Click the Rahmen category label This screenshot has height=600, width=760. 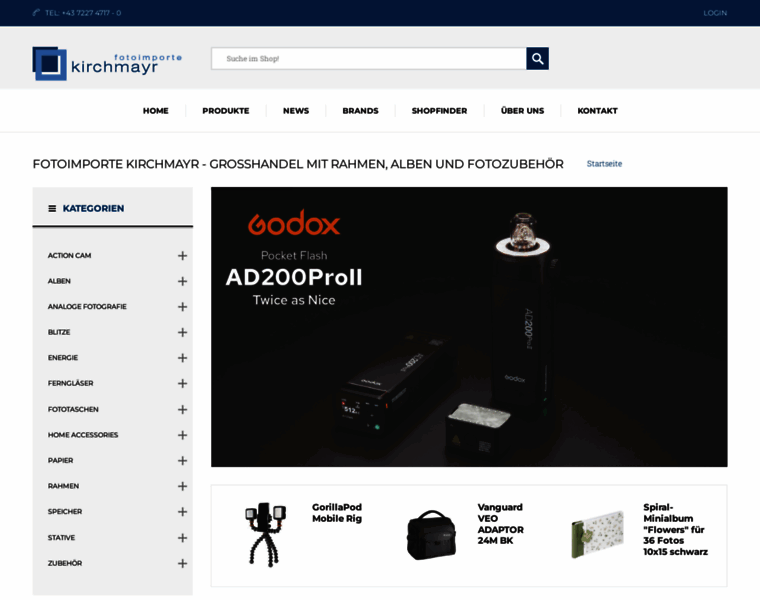click(x=63, y=486)
